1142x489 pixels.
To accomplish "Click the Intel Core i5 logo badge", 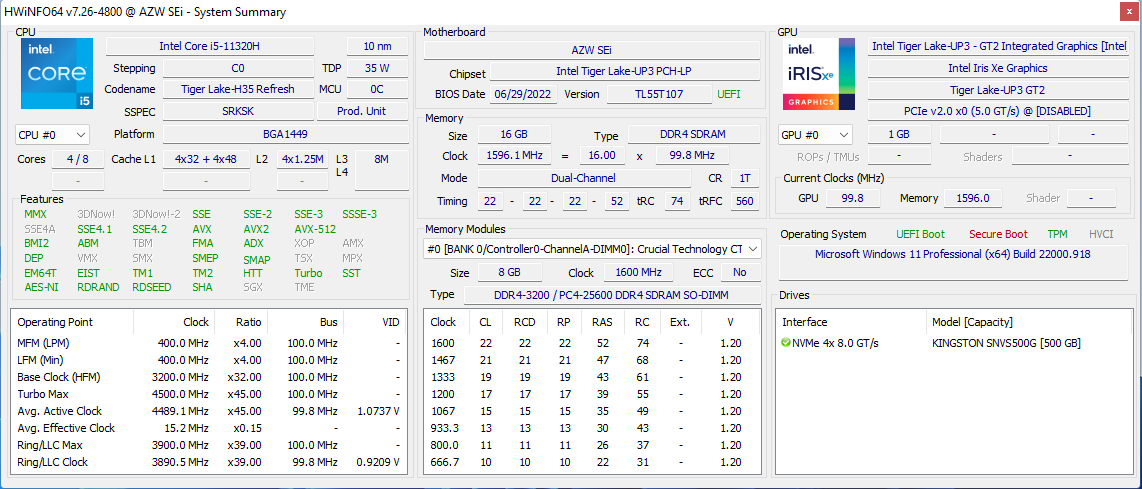I will [57, 74].
